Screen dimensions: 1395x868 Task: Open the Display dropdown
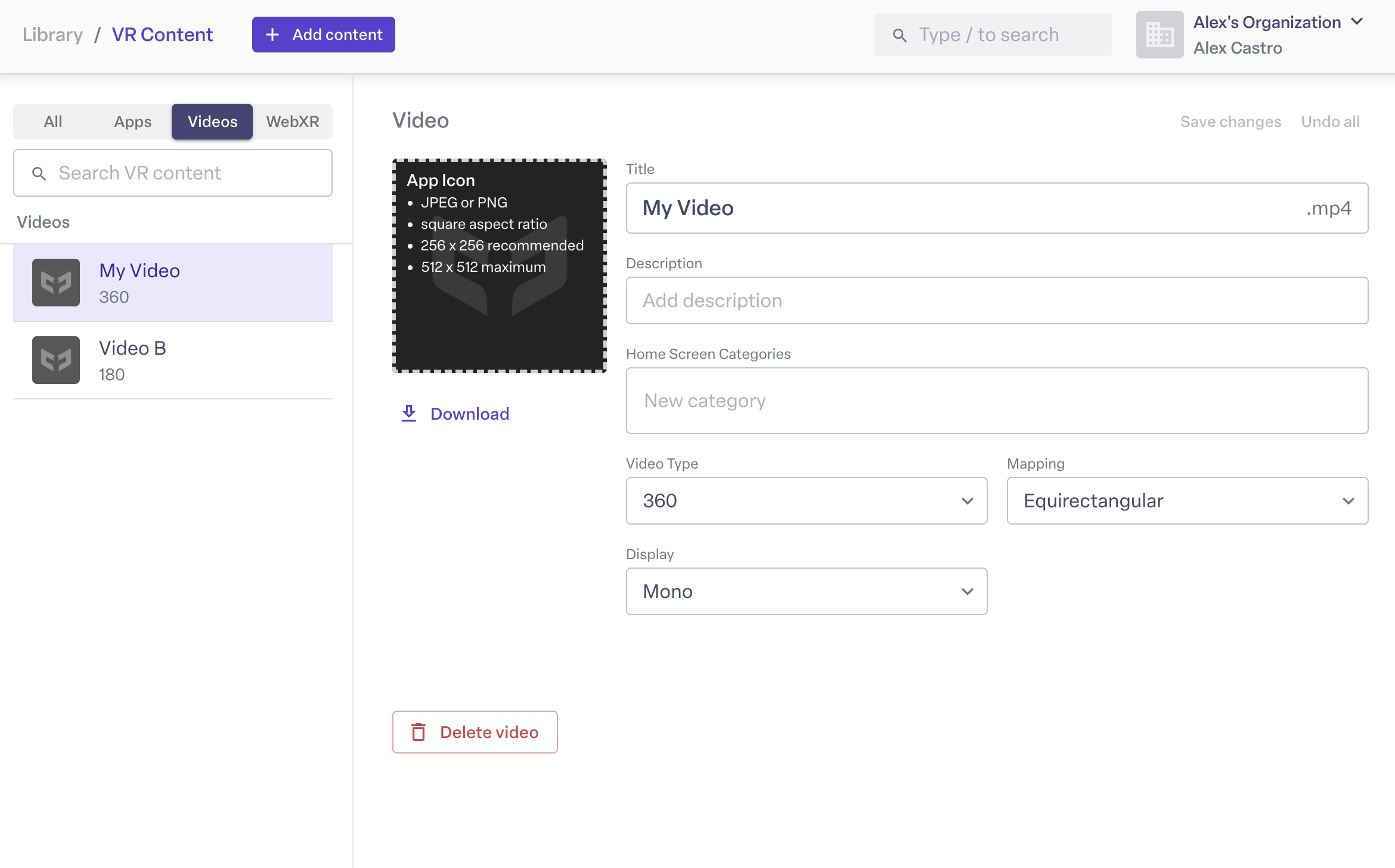(807, 591)
